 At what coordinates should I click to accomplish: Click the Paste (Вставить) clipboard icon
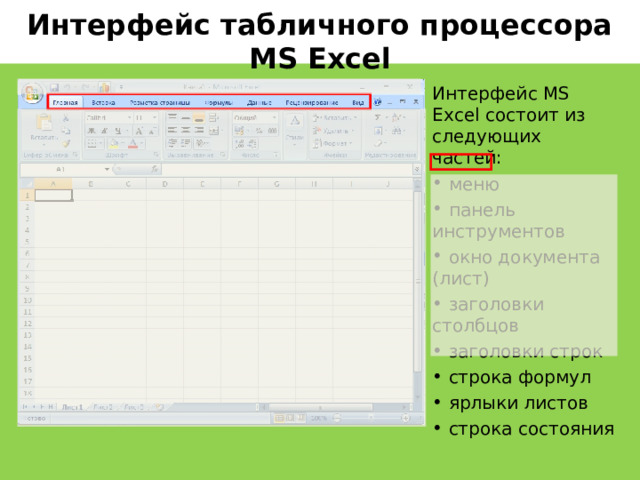[43, 123]
